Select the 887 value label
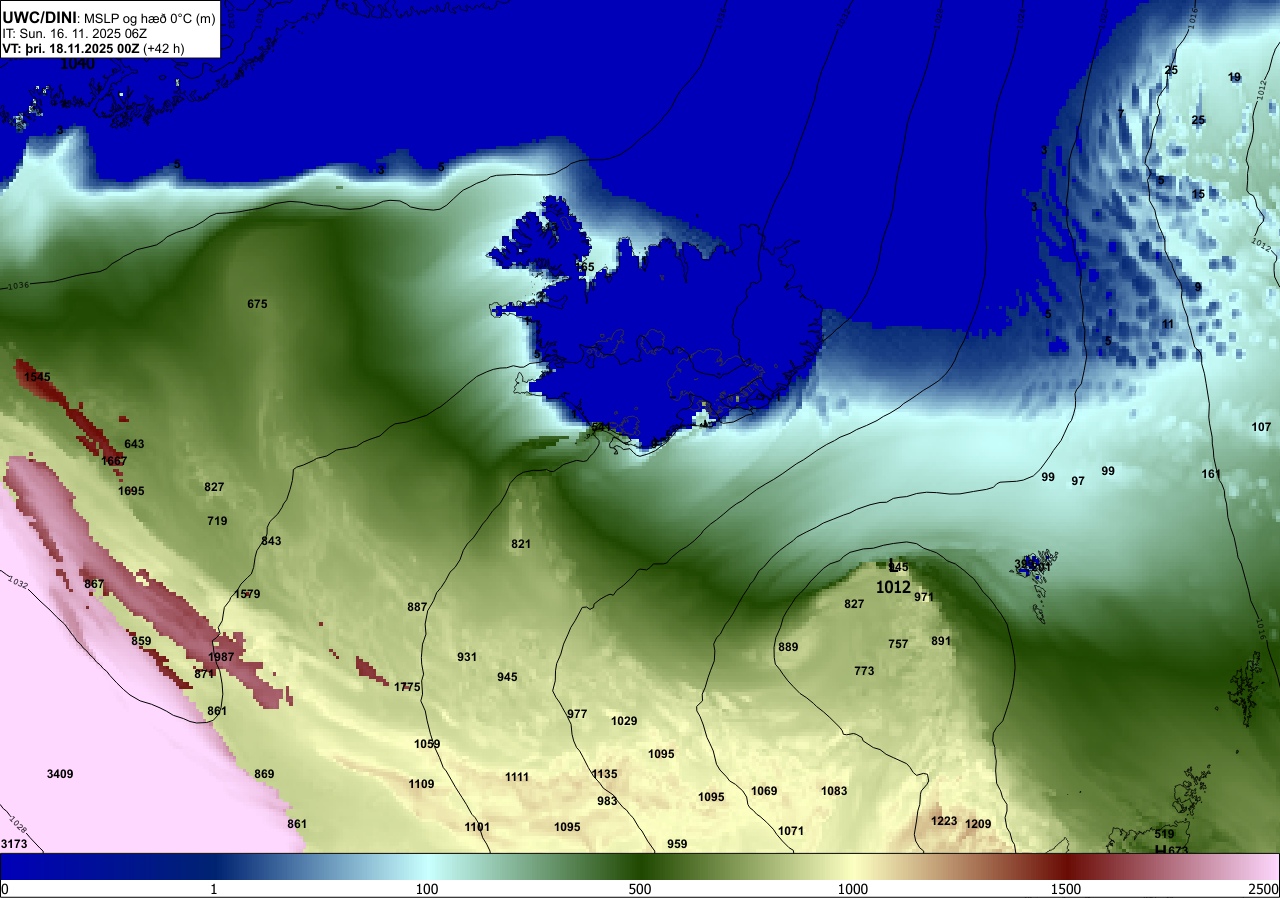Screen dimensions: 1280x898 (417, 607)
